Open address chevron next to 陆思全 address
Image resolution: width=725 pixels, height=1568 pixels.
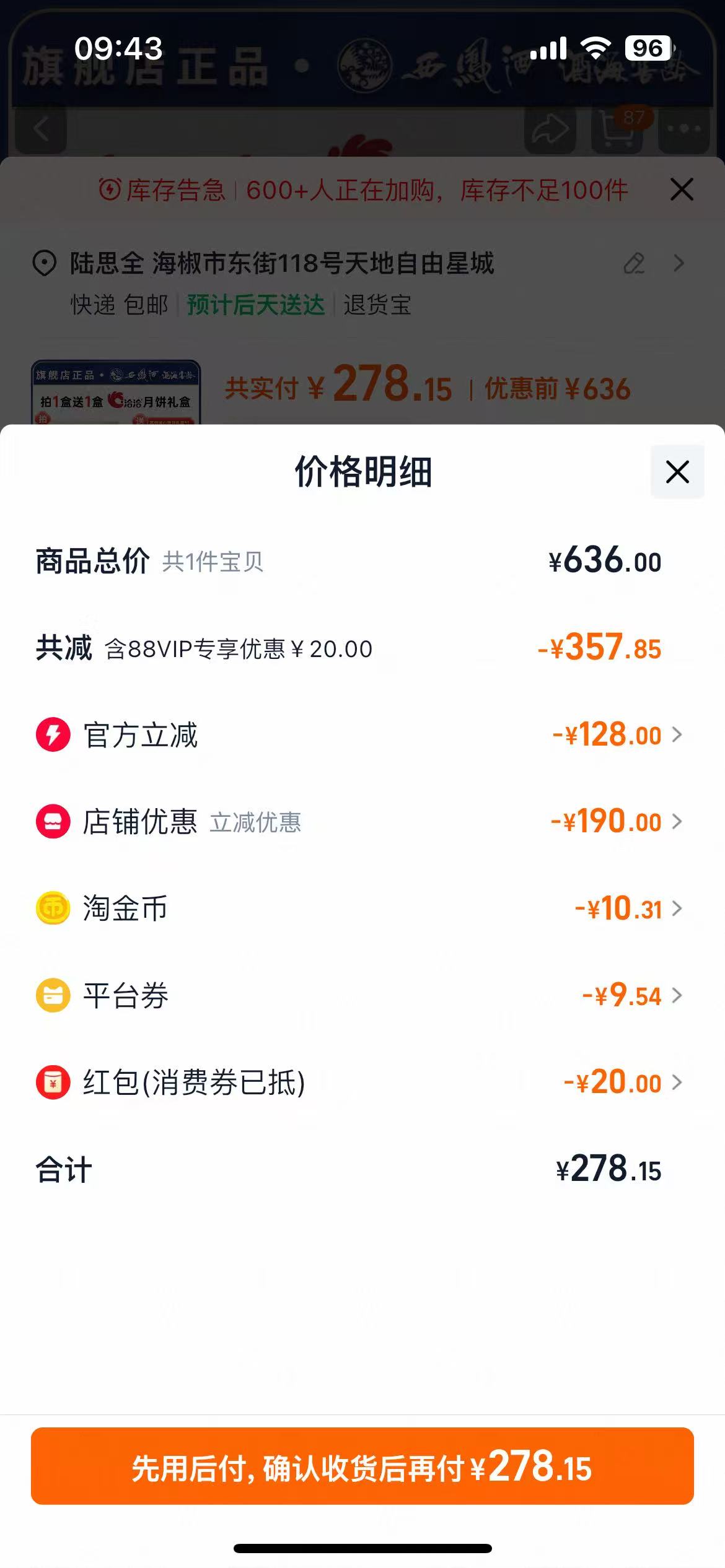pos(679,263)
